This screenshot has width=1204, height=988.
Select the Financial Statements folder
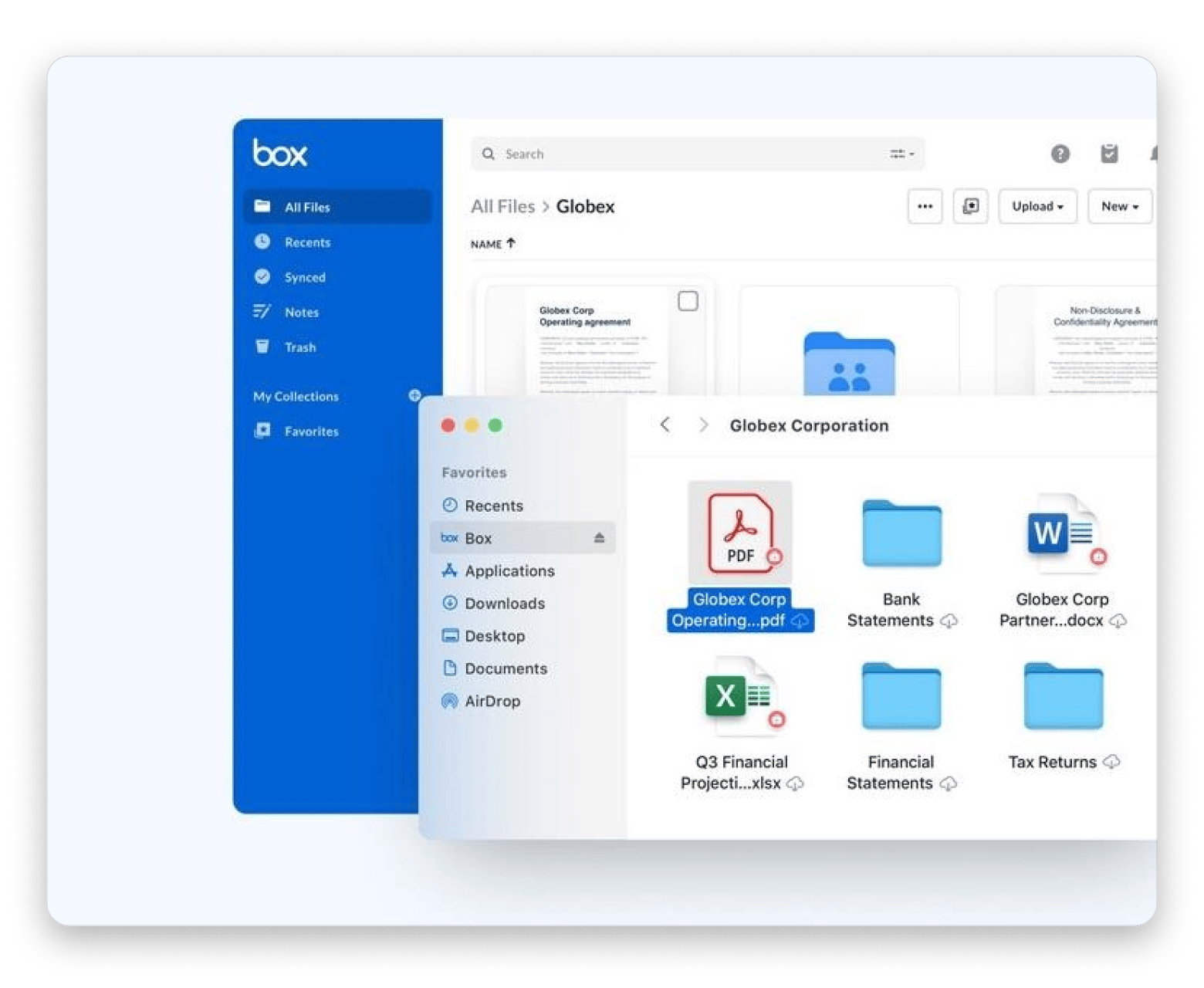(x=901, y=696)
